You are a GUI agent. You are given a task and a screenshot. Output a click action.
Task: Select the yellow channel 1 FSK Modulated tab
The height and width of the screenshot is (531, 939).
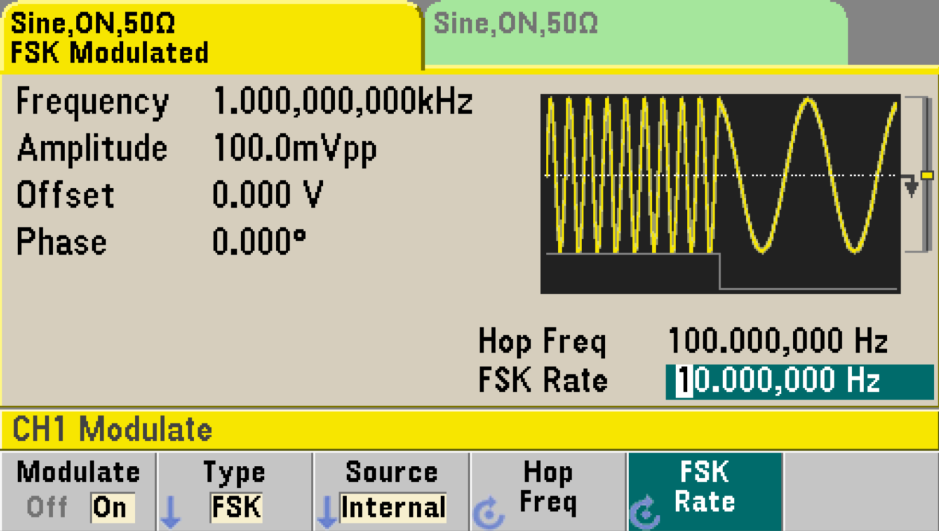[x=211, y=35]
